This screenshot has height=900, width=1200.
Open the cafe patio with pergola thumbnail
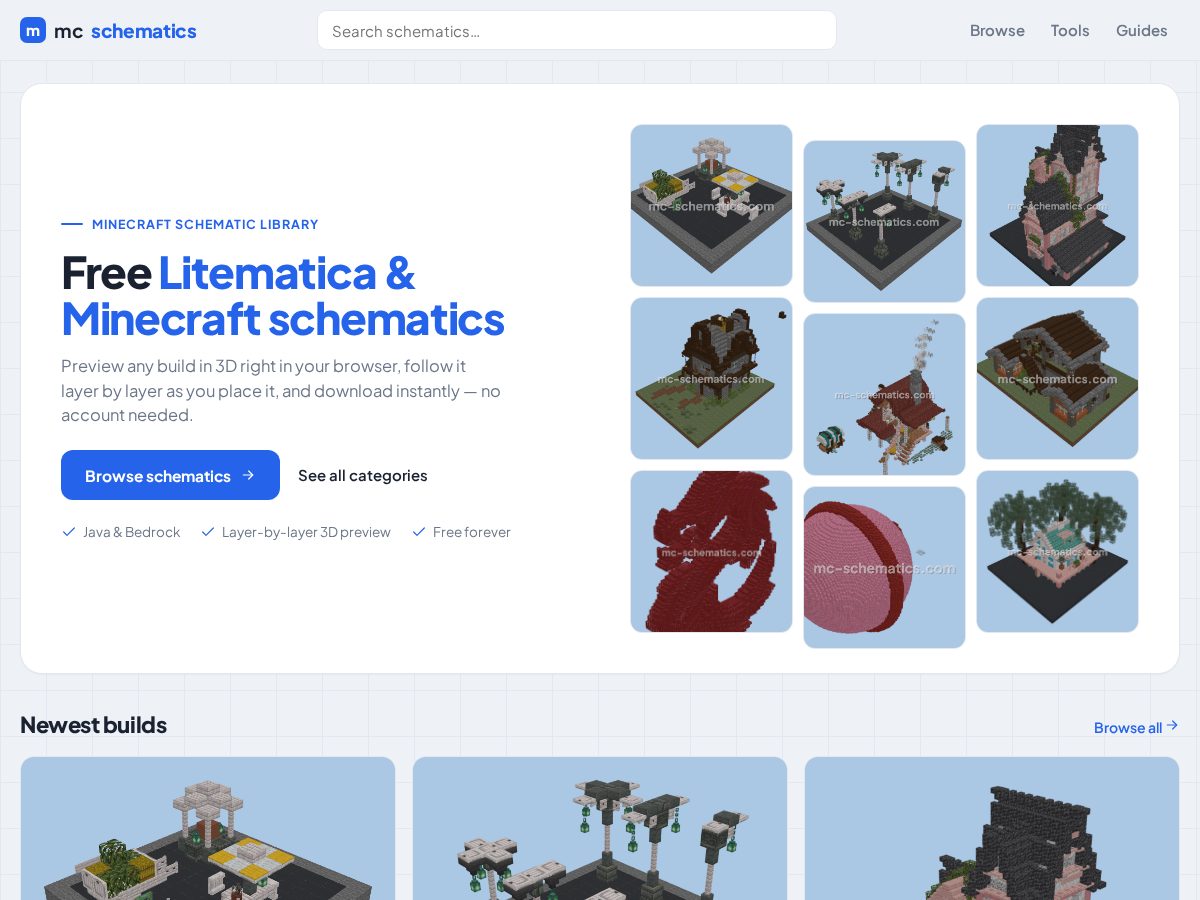click(x=711, y=205)
